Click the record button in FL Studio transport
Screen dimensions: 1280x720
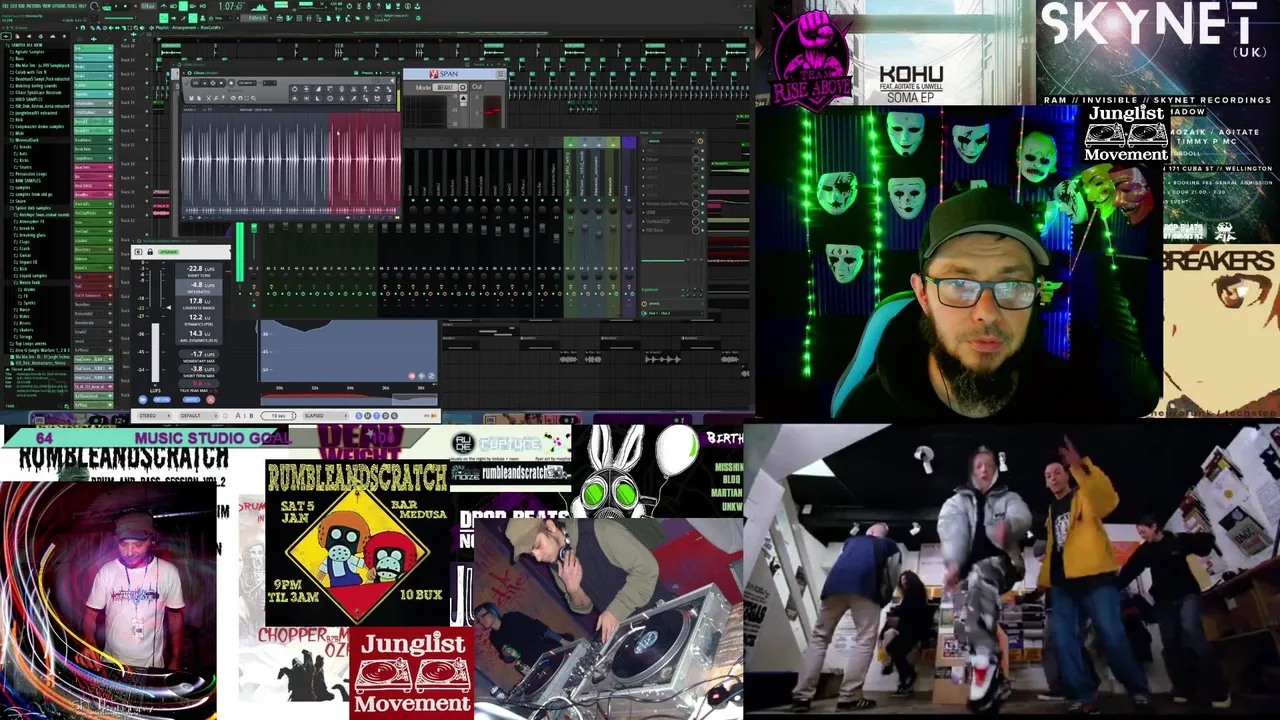tap(135, 6)
